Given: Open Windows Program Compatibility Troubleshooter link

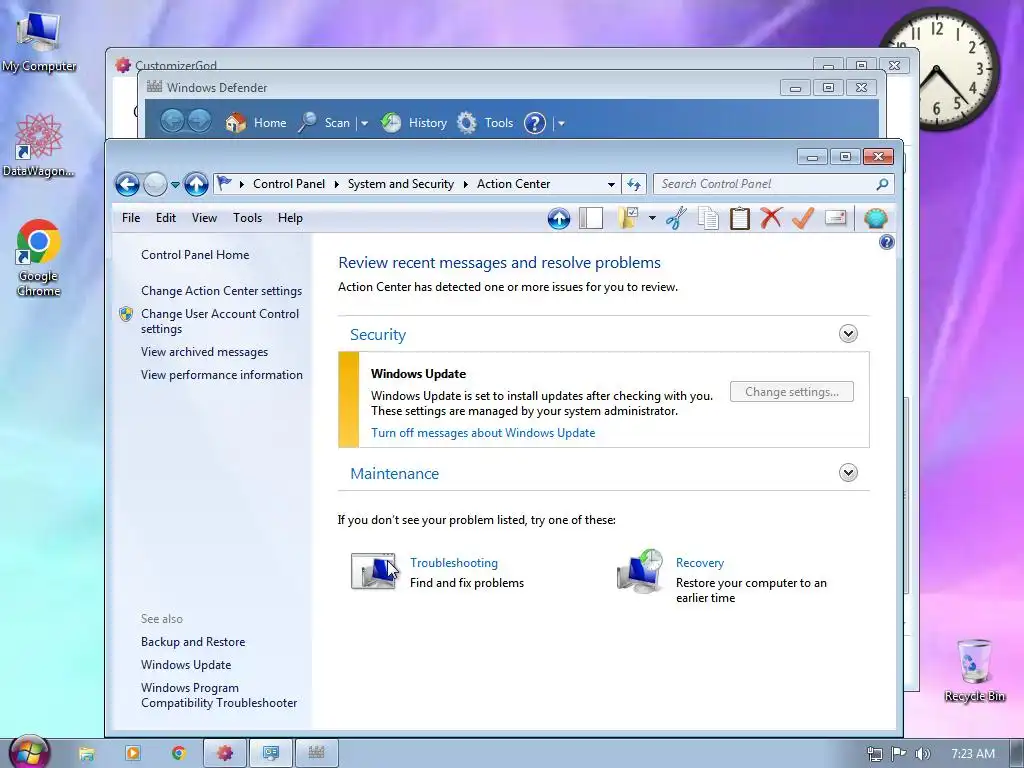Looking at the screenshot, I should click(x=219, y=696).
